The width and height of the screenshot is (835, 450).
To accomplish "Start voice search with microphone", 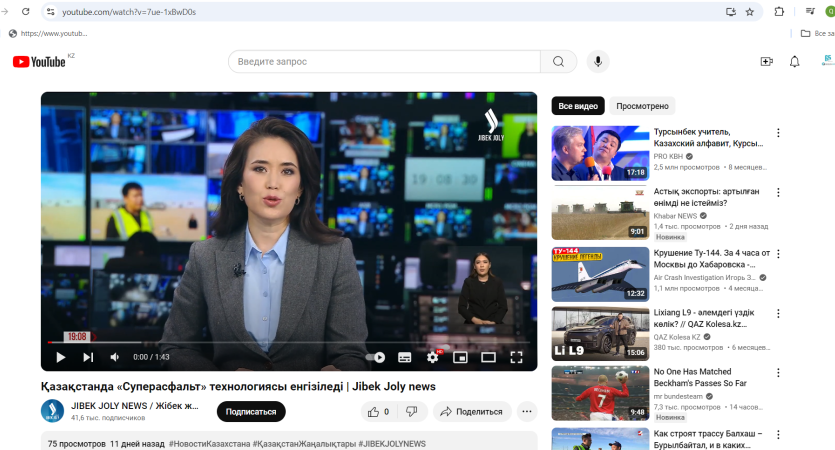I will (x=598, y=62).
